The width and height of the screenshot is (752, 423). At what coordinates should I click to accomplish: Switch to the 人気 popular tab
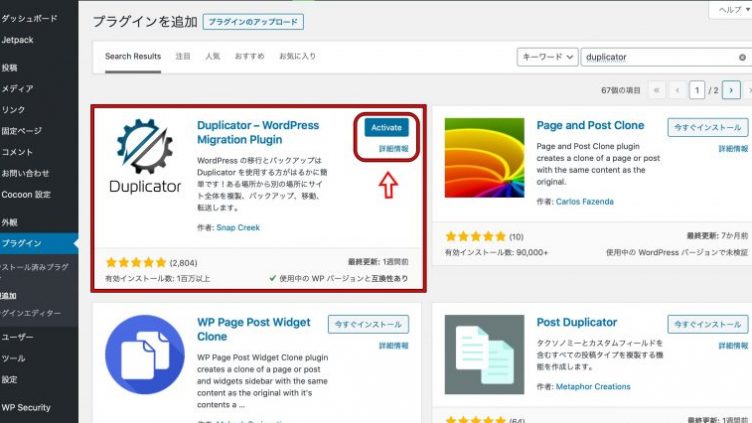pyautogui.click(x=212, y=56)
